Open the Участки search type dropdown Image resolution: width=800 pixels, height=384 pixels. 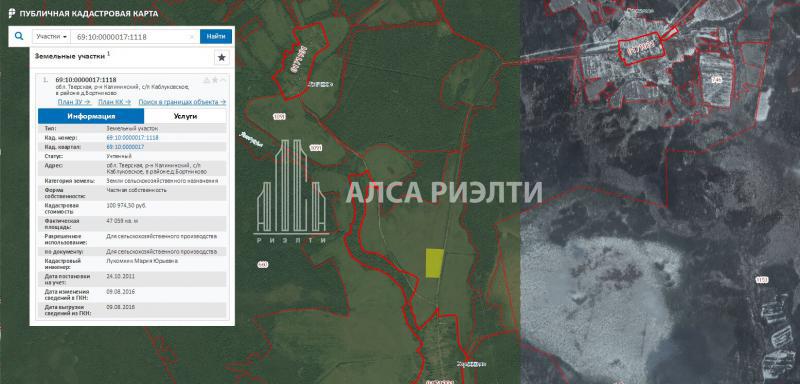[52, 37]
